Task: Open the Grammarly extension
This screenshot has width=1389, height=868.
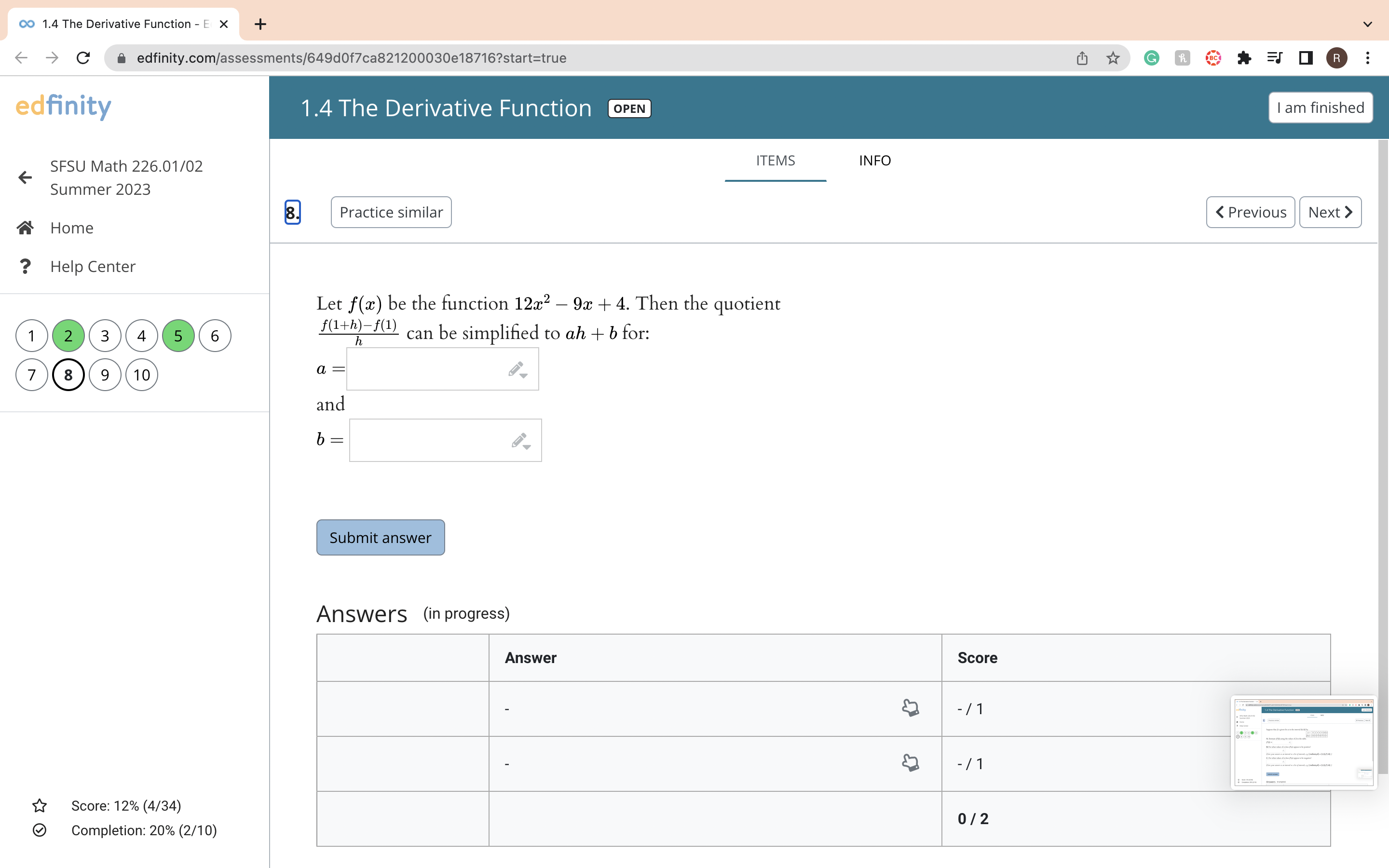Action: click(1150, 57)
